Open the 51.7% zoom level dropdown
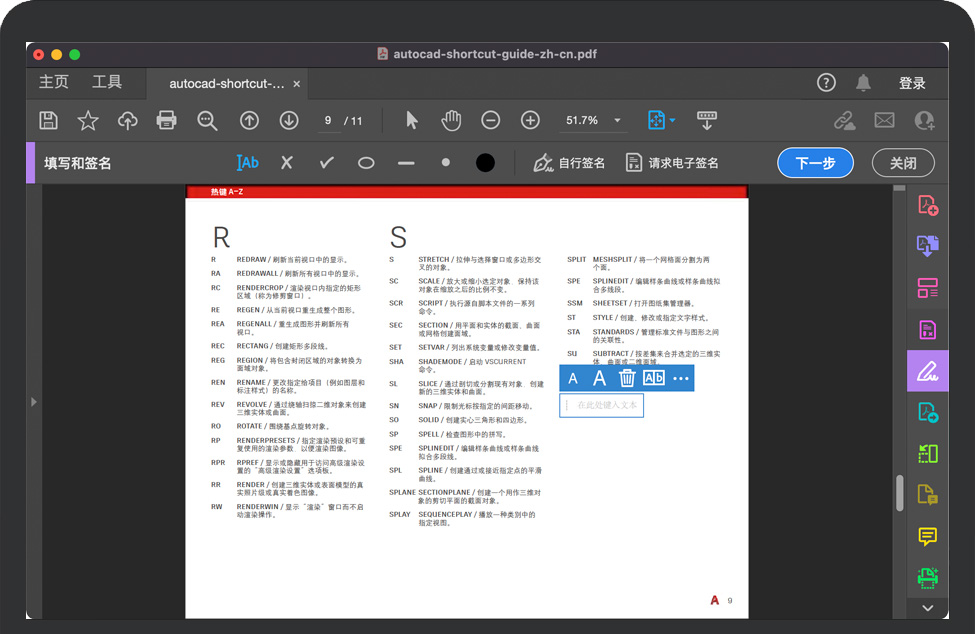This screenshot has height=634, width=975. (618, 121)
